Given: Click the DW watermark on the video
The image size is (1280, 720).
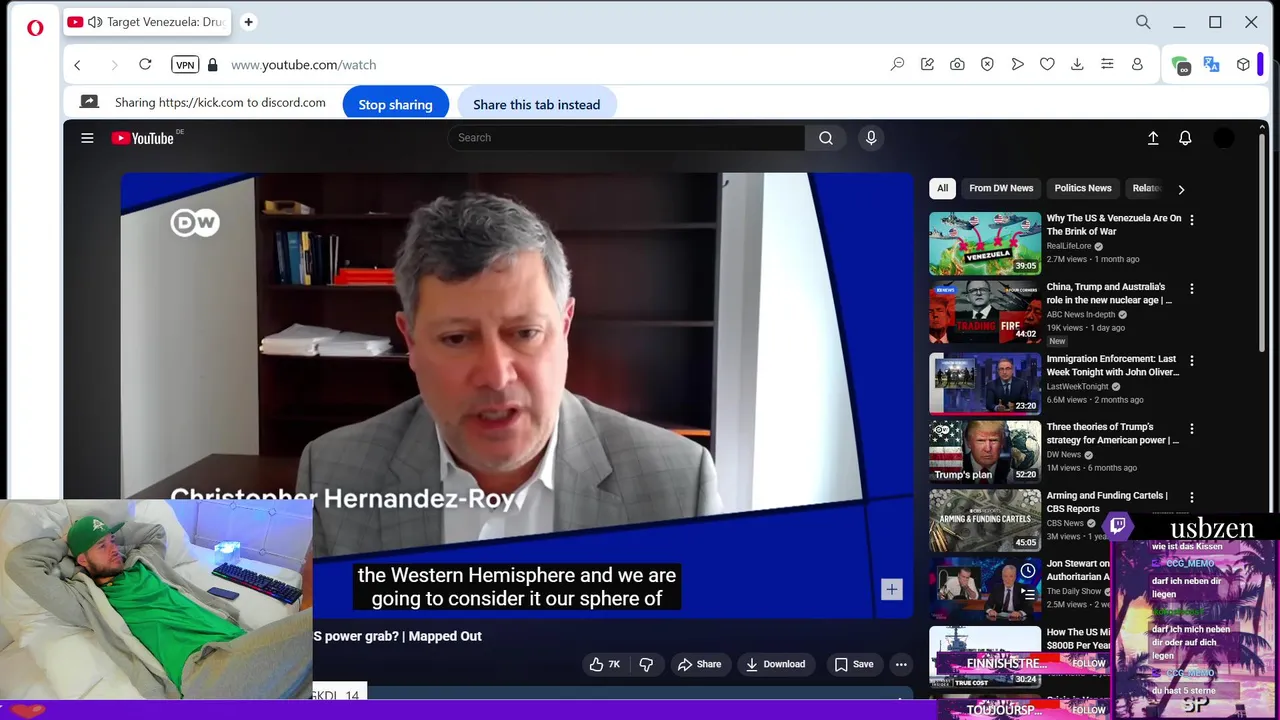Looking at the screenshot, I should click(195, 222).
